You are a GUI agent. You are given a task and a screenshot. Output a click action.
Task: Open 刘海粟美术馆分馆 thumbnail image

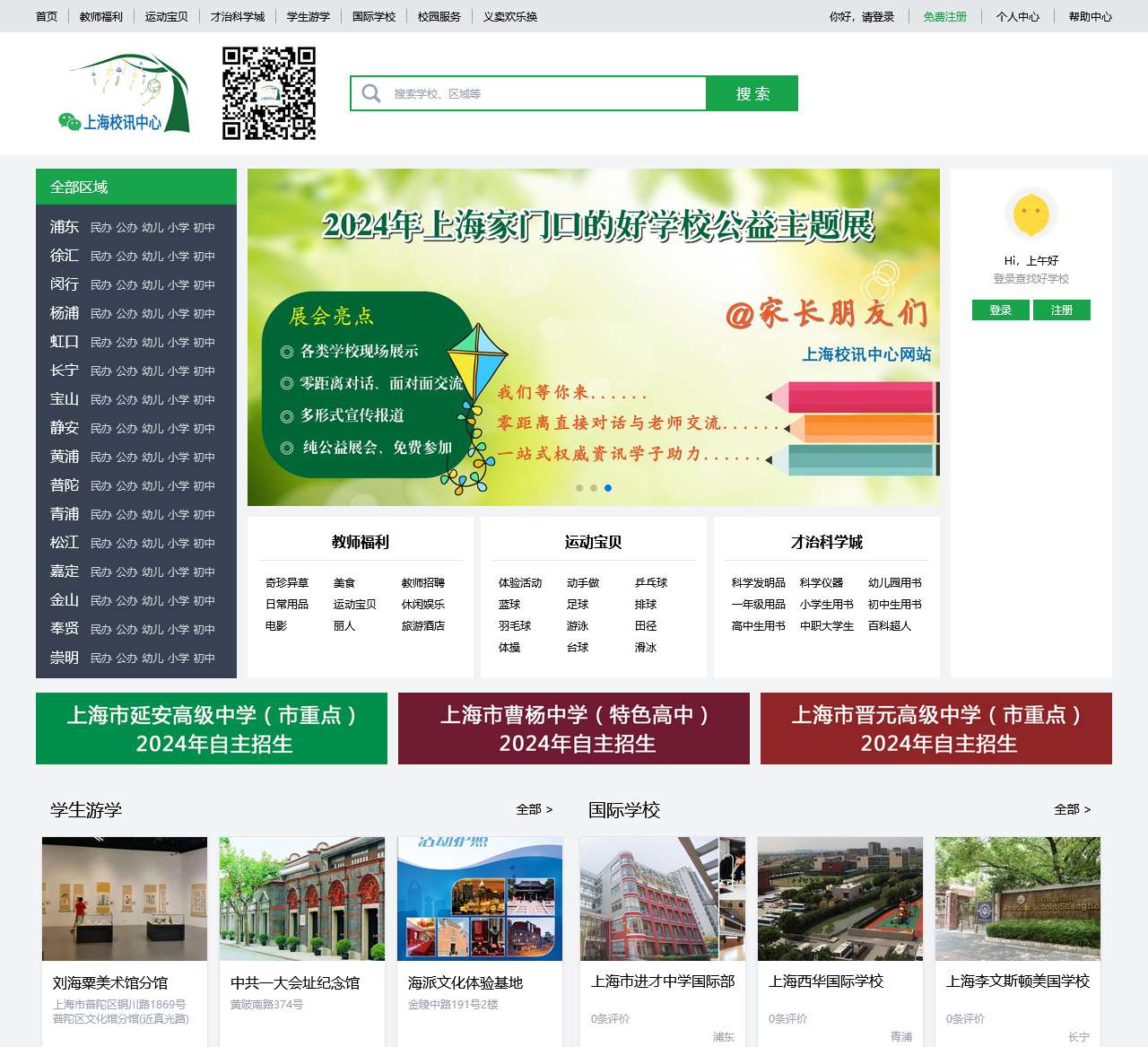coord(125,899)
